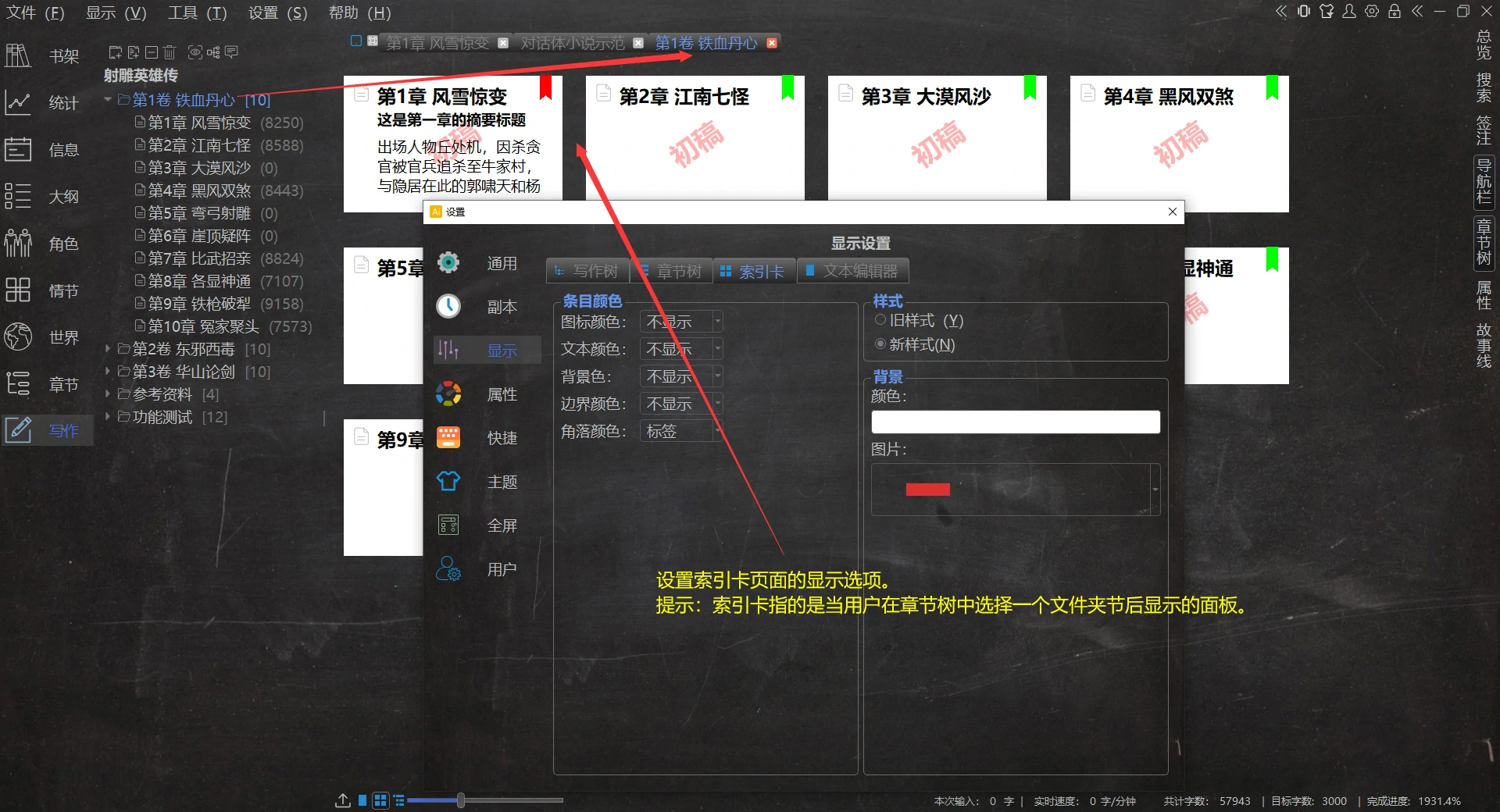Image resolution: width=1500 pixels, height=812 pixels.
Task: Expand the 第3卷 华山论剑 tree node
Action: 108,372
